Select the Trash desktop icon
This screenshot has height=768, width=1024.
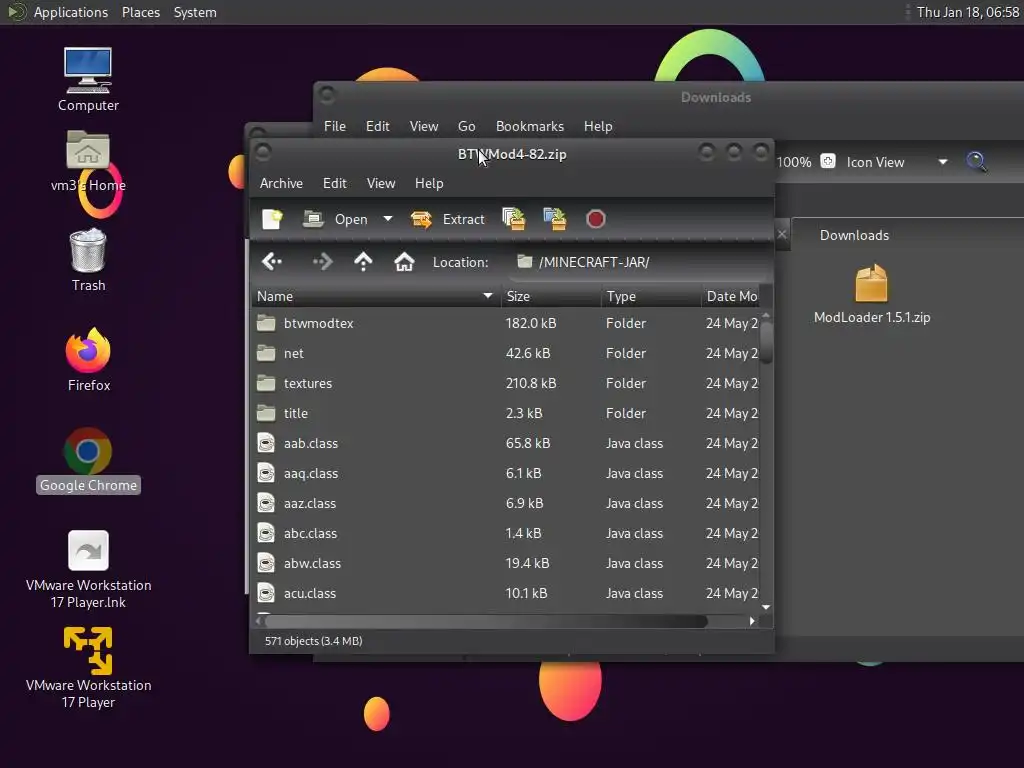pos(88,260)
